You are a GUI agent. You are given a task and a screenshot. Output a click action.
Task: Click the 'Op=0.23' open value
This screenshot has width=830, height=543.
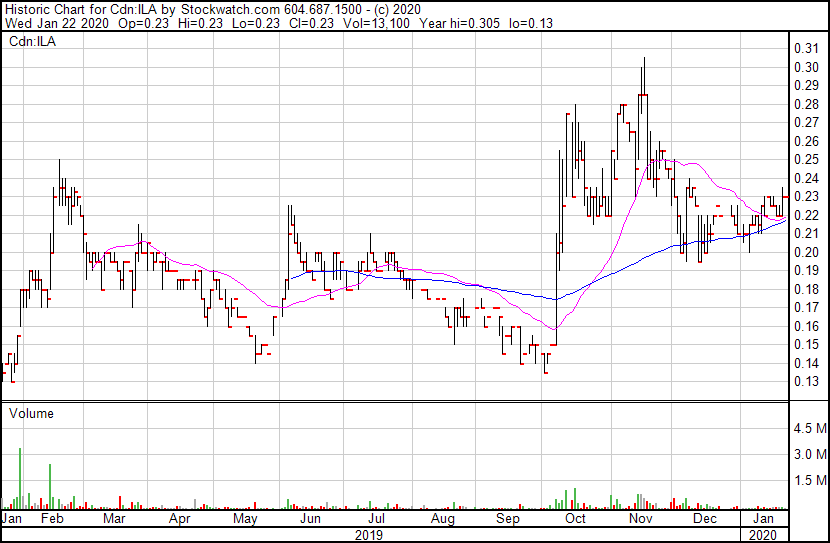(144, 23)
